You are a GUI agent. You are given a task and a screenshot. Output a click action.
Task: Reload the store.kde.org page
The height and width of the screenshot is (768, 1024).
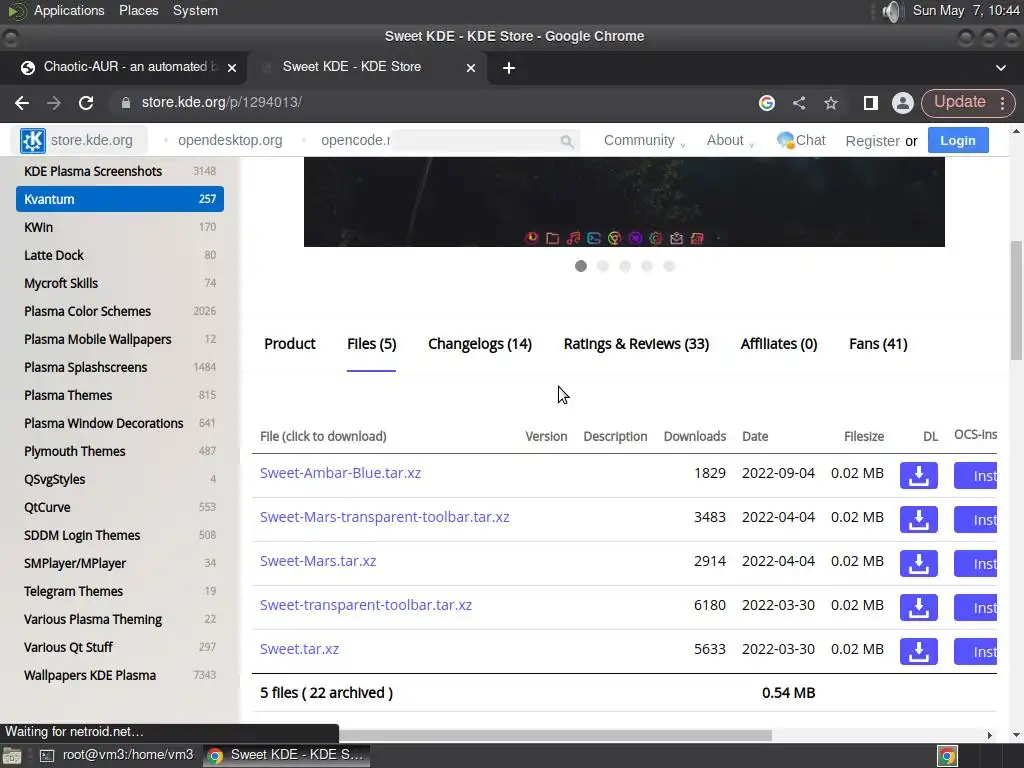[x=86, y=103]
